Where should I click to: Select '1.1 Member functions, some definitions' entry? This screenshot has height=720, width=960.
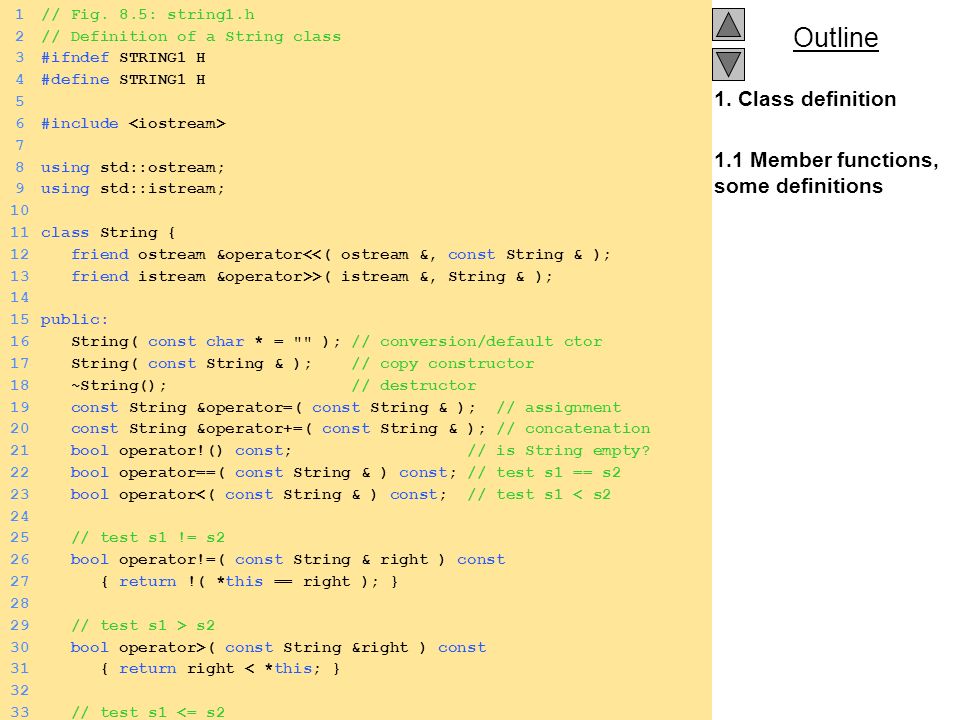(x=826, y=173)
